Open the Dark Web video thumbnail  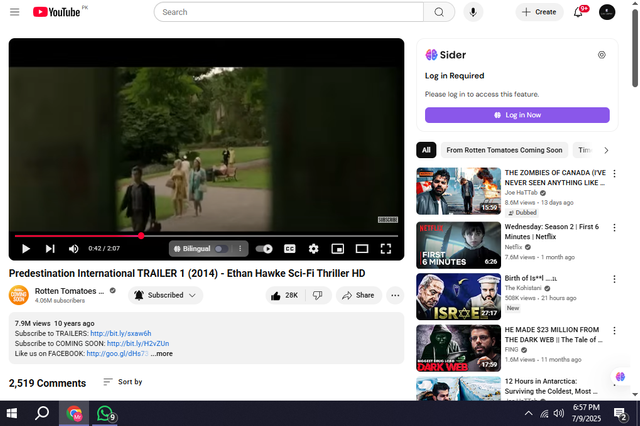click(458, 348)
